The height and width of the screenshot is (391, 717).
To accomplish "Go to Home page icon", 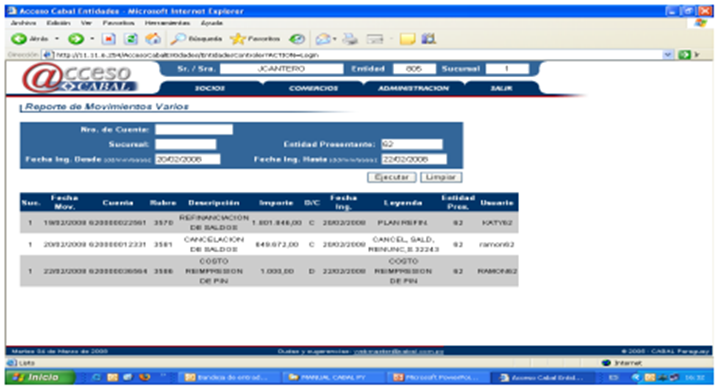I will pyautogui.click(x=153, y=39).
